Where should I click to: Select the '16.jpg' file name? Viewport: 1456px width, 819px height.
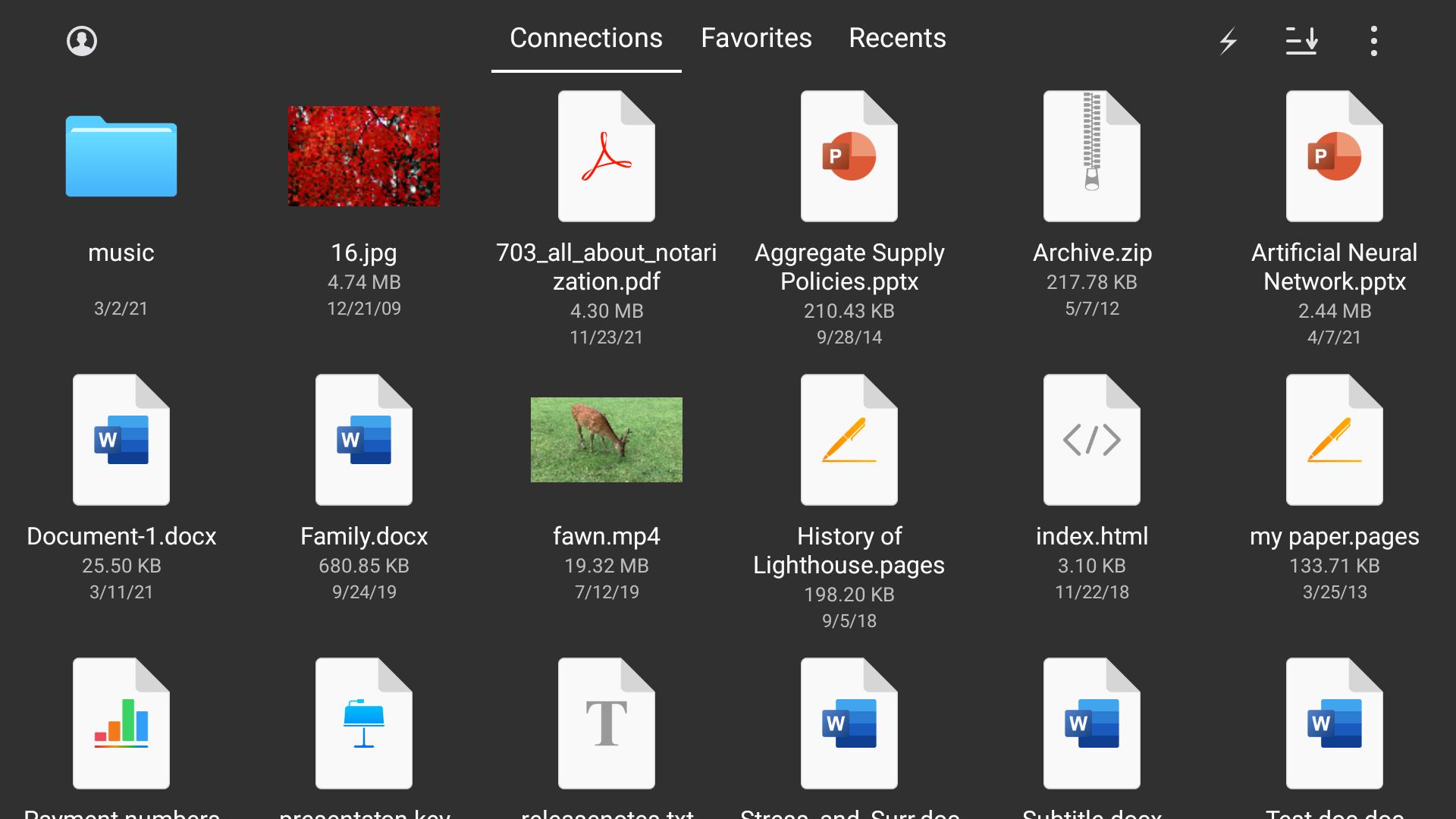tap(364, 253)
